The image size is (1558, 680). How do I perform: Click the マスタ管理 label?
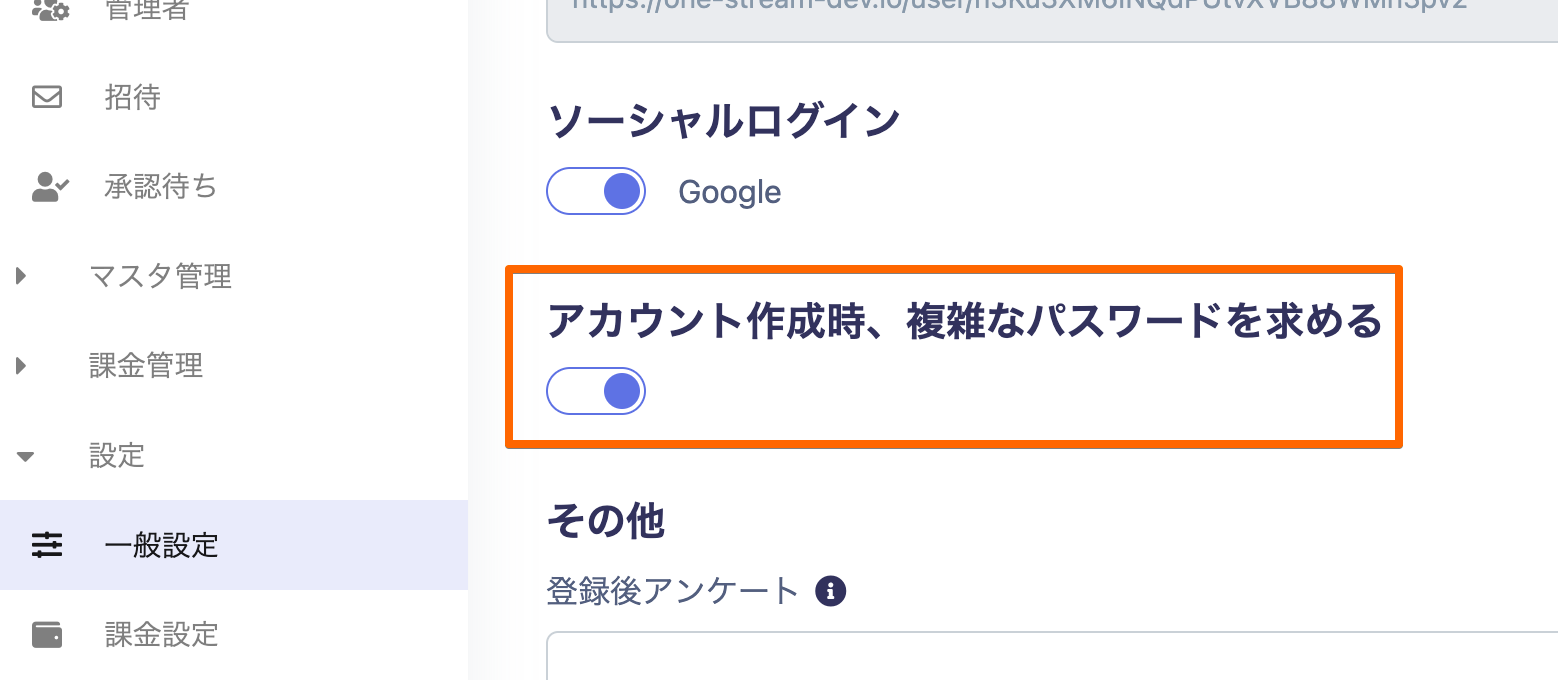point(160,276)
